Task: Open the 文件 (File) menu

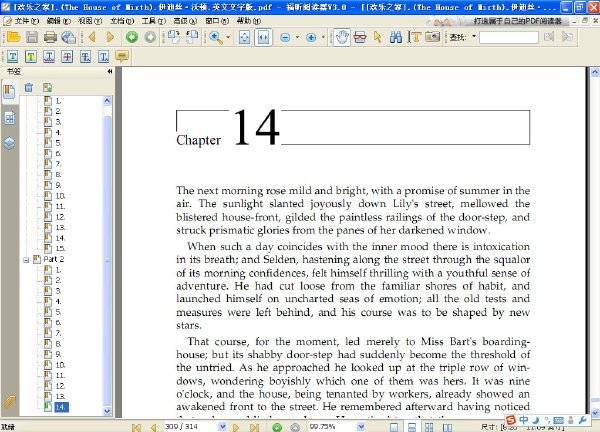Action: coord(26,21)
